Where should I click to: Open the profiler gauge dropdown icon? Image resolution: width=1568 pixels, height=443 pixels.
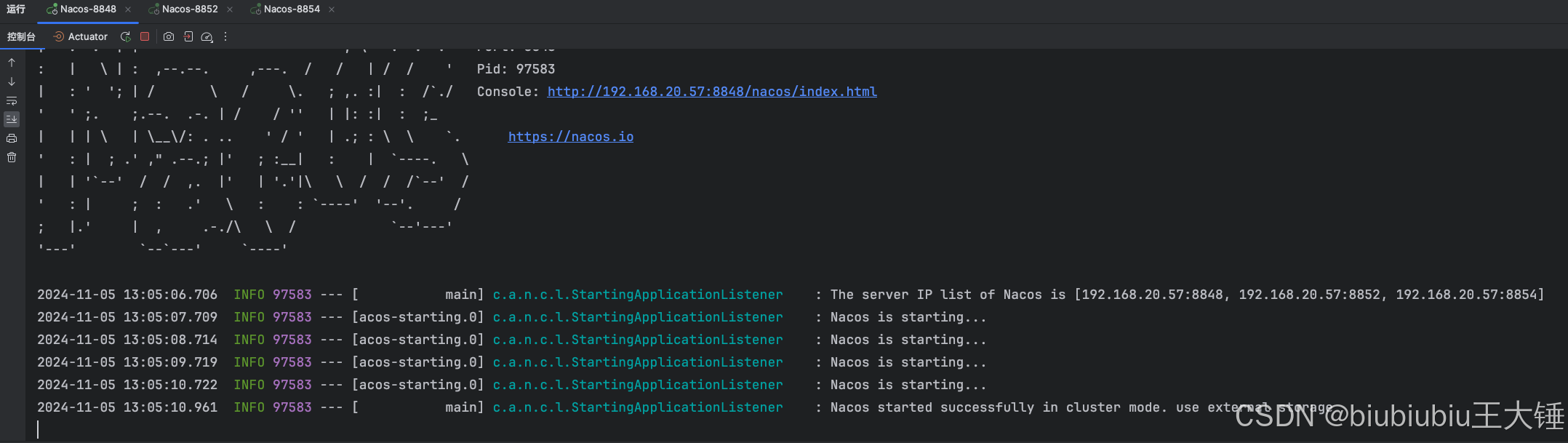tap(207, 36)
